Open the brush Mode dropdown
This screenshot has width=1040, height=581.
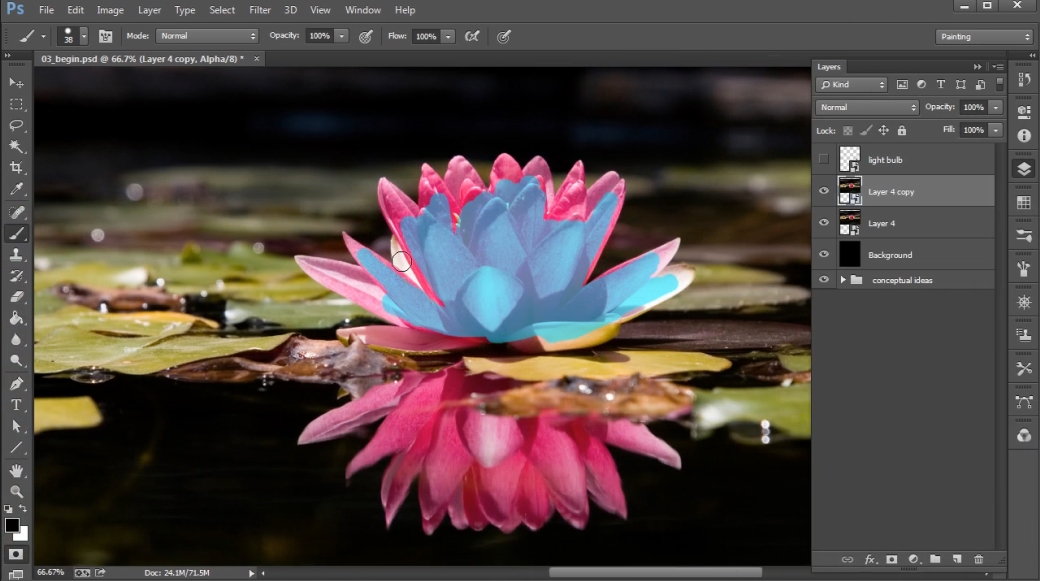click(x=207, y=36)
